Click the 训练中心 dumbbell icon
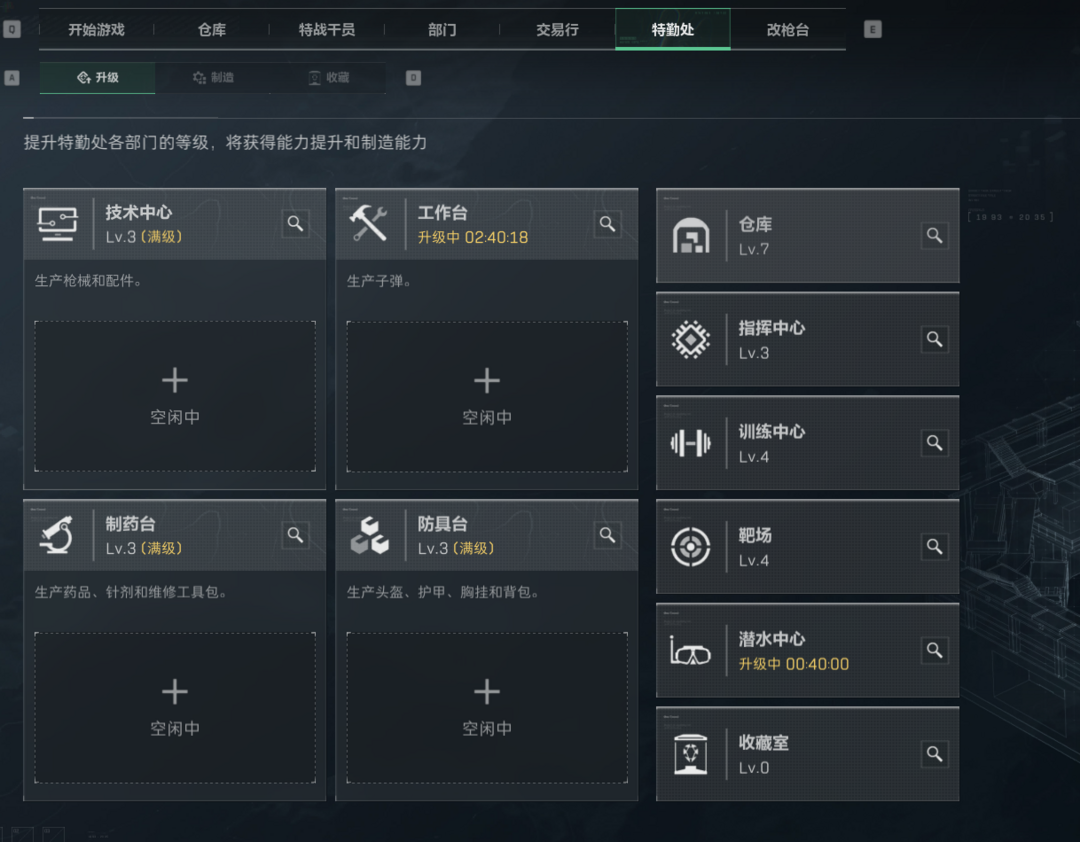The width and height of the screenshot is (1080, 842). tap(691, 444)
